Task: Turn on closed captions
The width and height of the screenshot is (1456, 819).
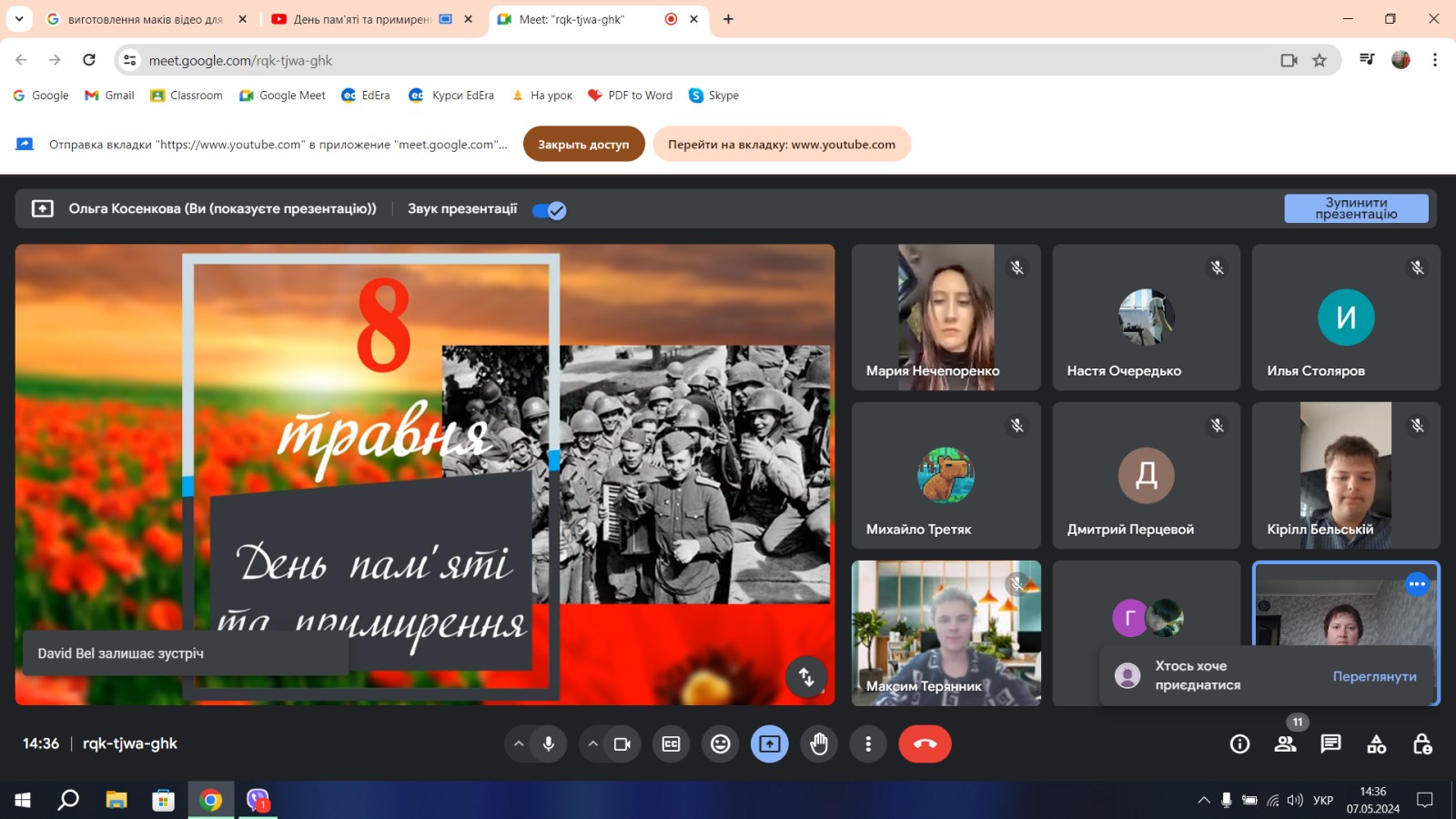Action: 672,744
